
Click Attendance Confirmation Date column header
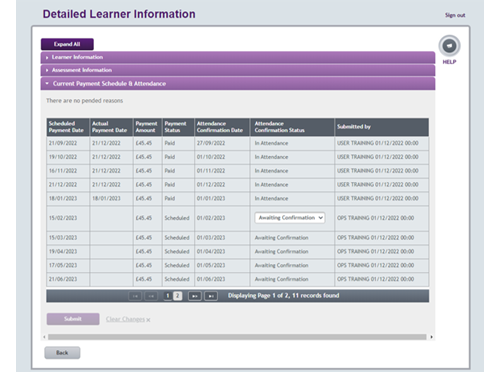click(x=222, y=127)
